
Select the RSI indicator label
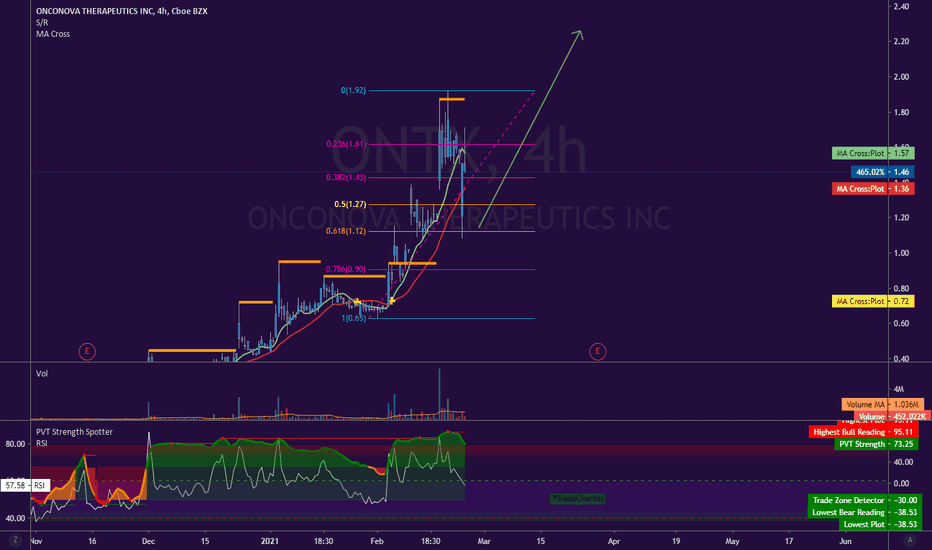(42, 444)
